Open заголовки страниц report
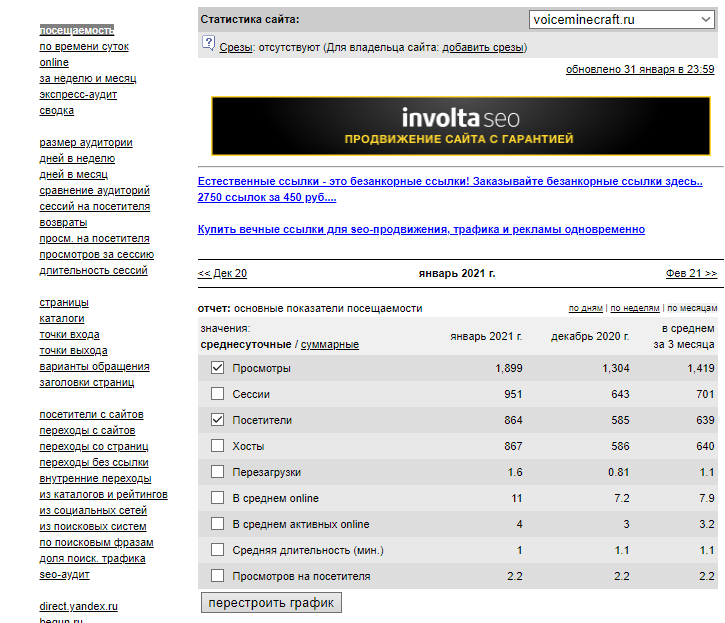 [87, 382]
